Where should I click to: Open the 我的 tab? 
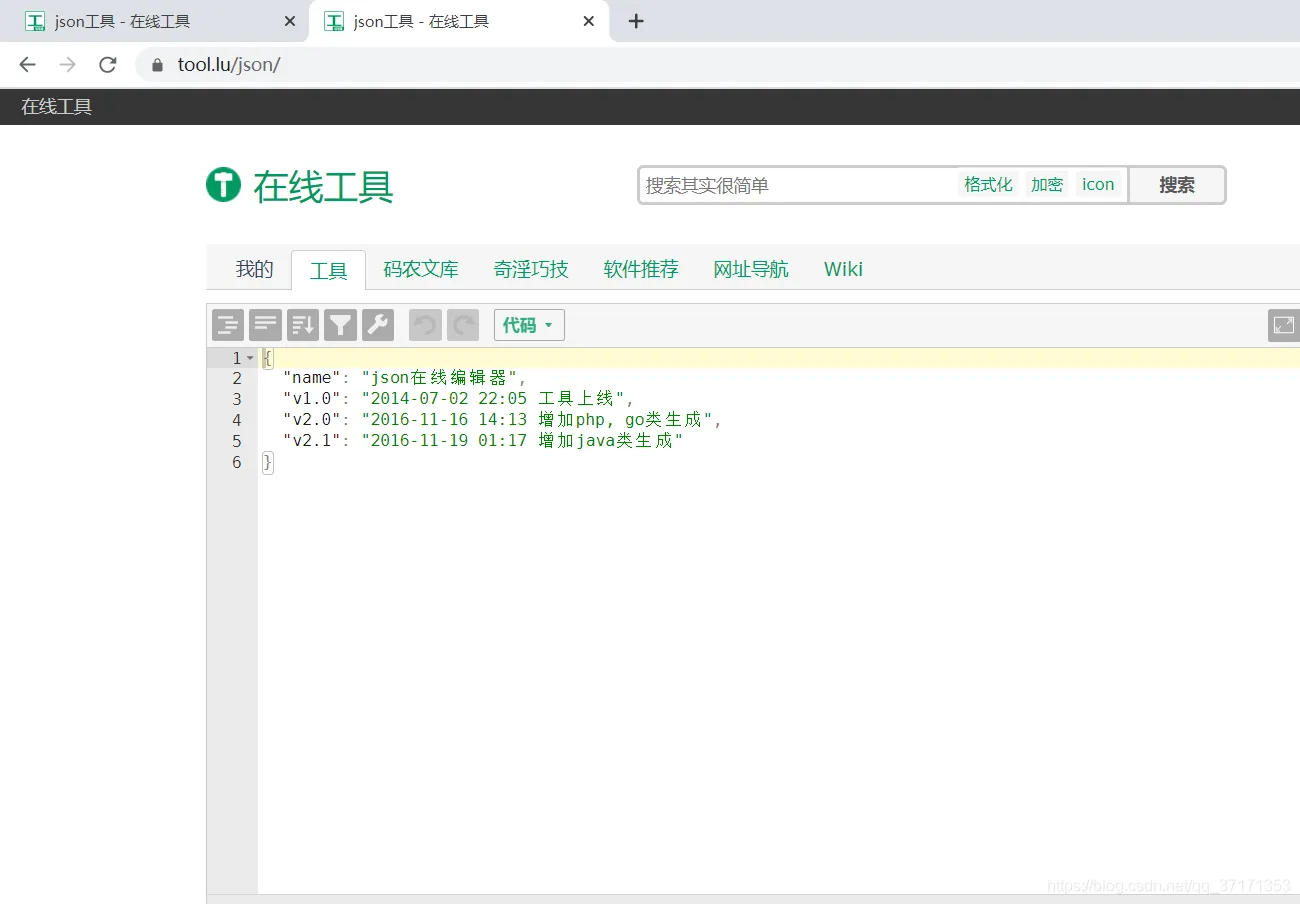[x=254, y=269]
